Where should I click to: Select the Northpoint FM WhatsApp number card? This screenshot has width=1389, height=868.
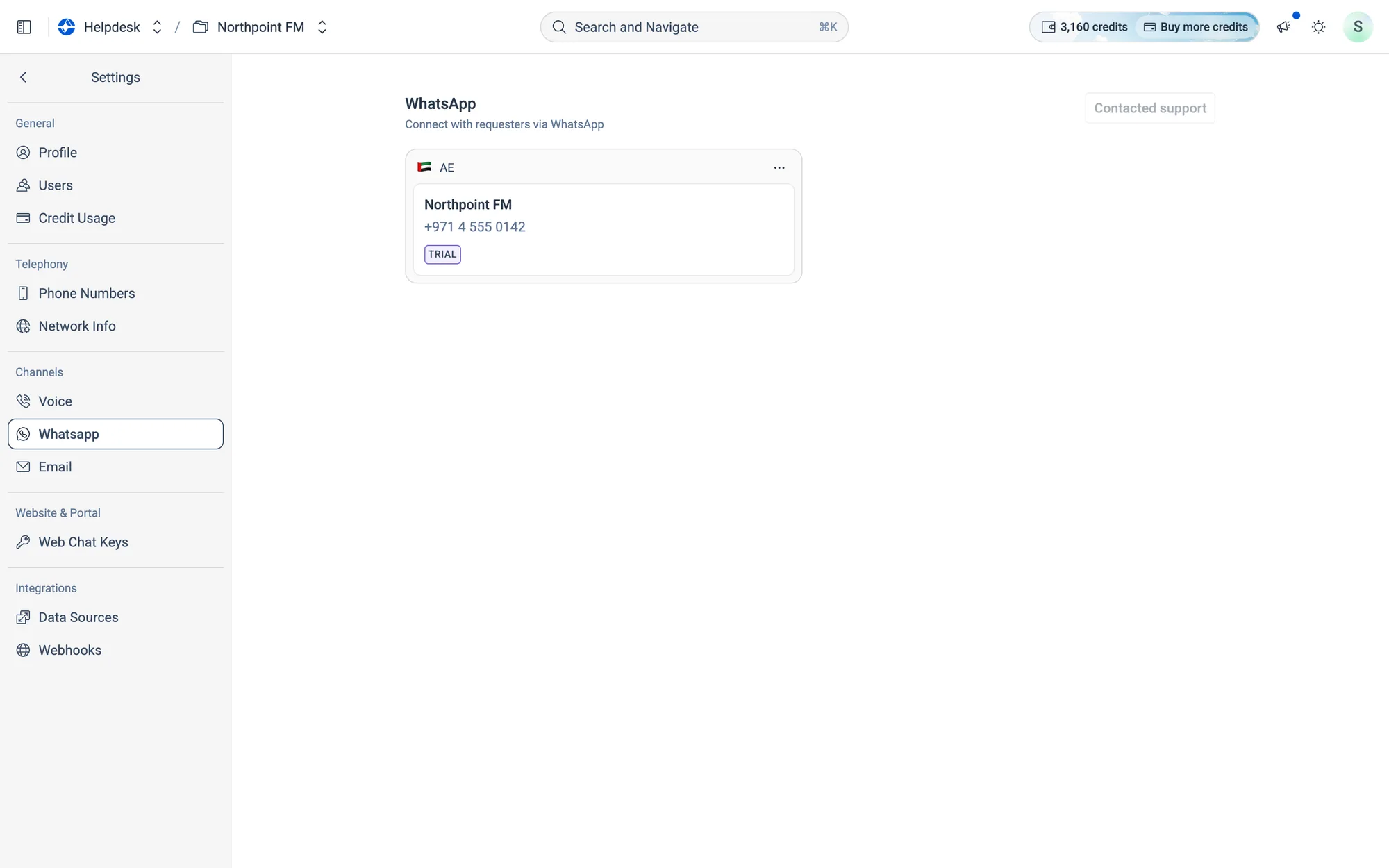coord(604,230)
